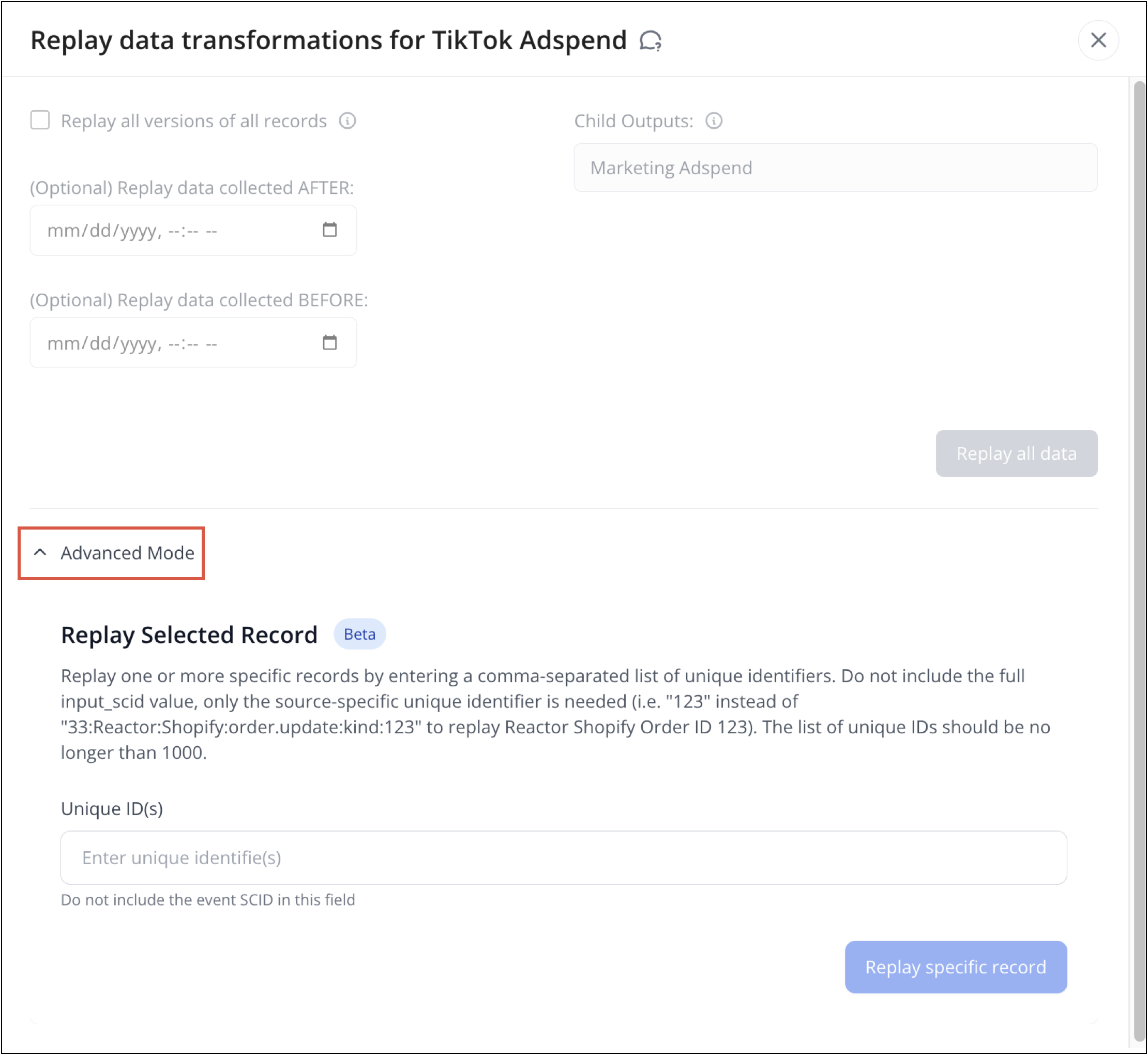Screen dimensions: 1148x1055
Task: Expand Advanced Mode to show record options
Action: pos(127,553)
